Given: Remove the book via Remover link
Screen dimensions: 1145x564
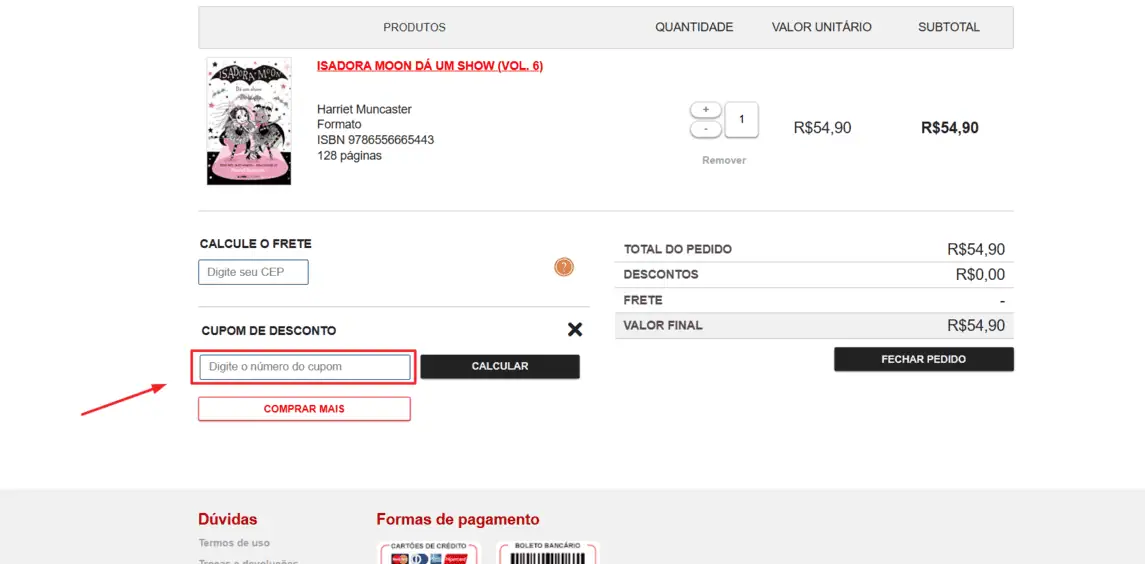Looking at the screenshot, I should pyautogui.click(x=724, y=160).
